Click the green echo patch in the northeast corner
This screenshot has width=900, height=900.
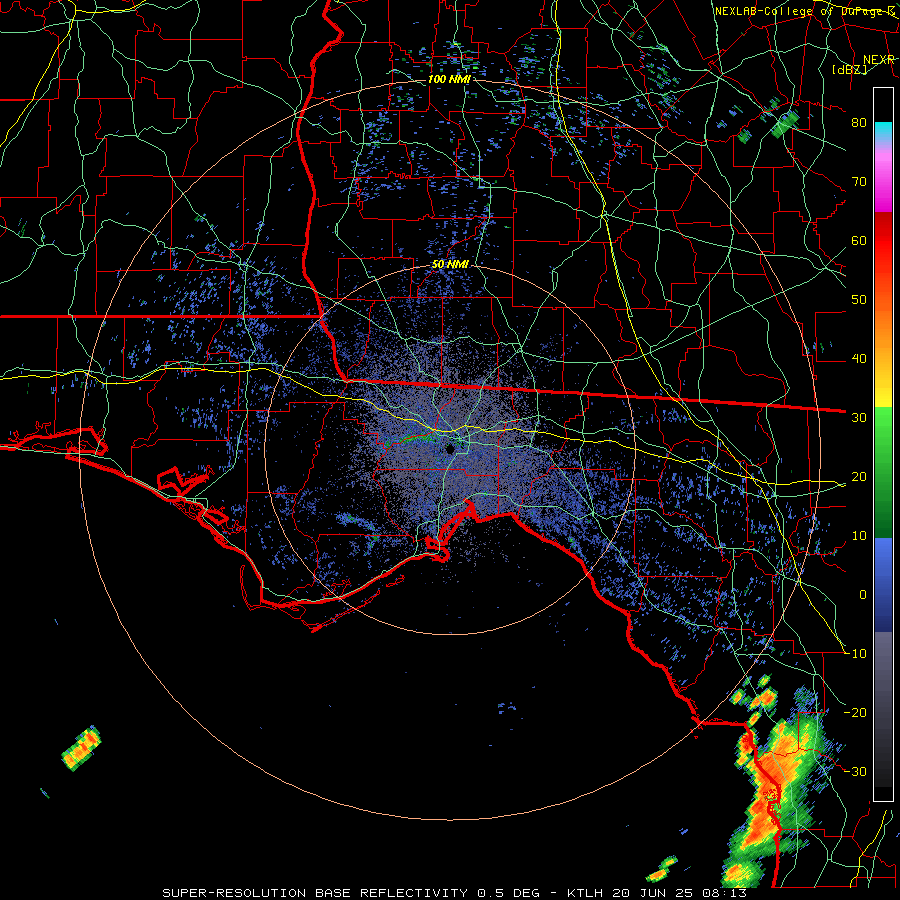tap(784, 125)
